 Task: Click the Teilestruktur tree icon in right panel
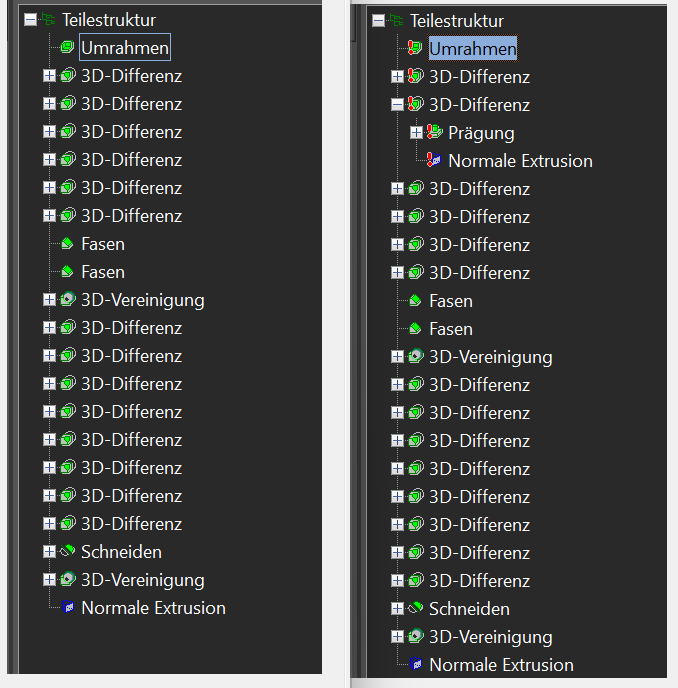click(x=396, y=20)
